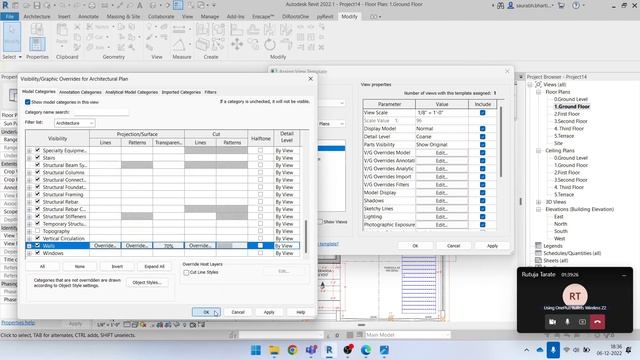Open Microsoft Teams from the taskbar
The image size is (640, 360).
coord(311,350)
